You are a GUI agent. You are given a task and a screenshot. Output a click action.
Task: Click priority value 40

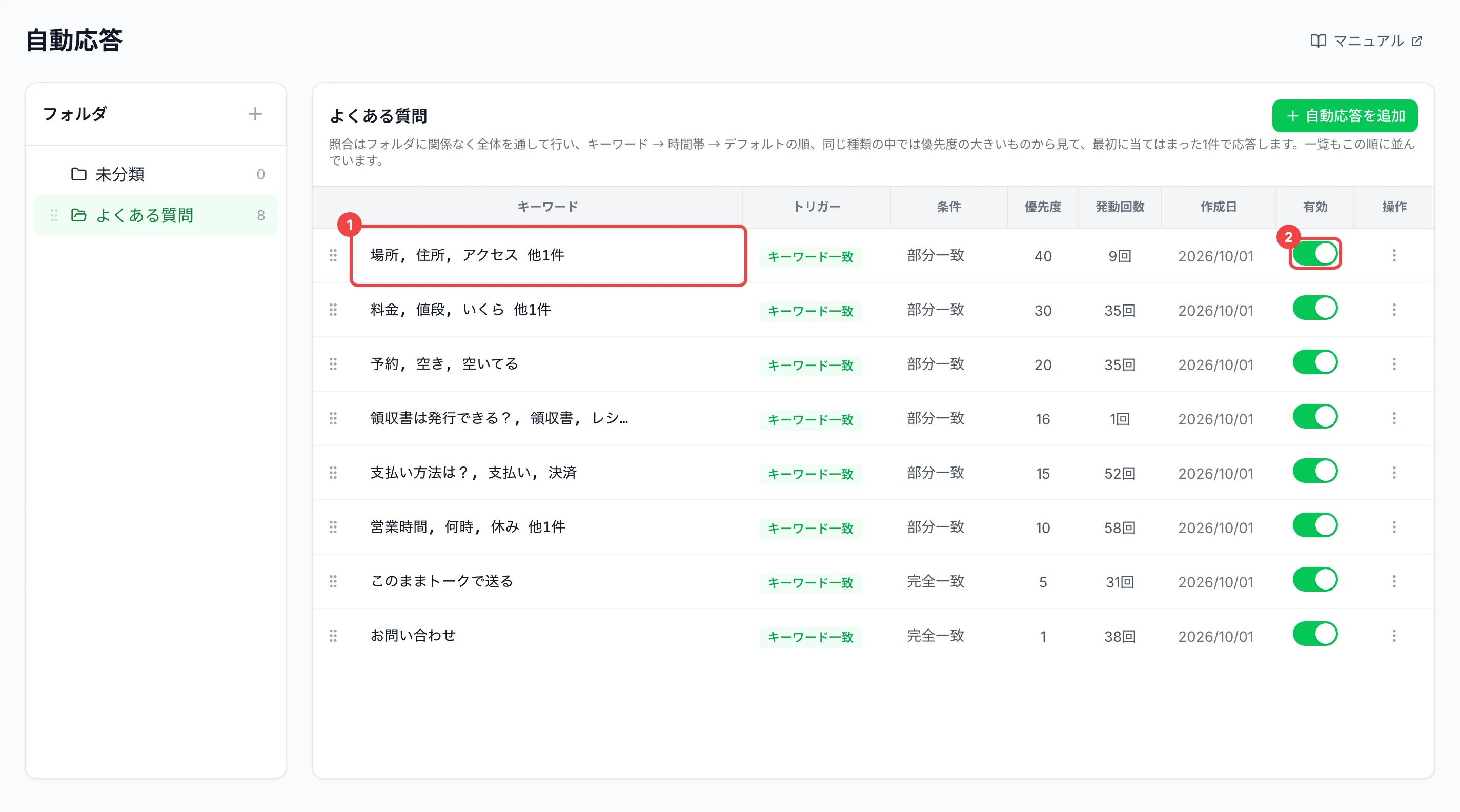1043,256
